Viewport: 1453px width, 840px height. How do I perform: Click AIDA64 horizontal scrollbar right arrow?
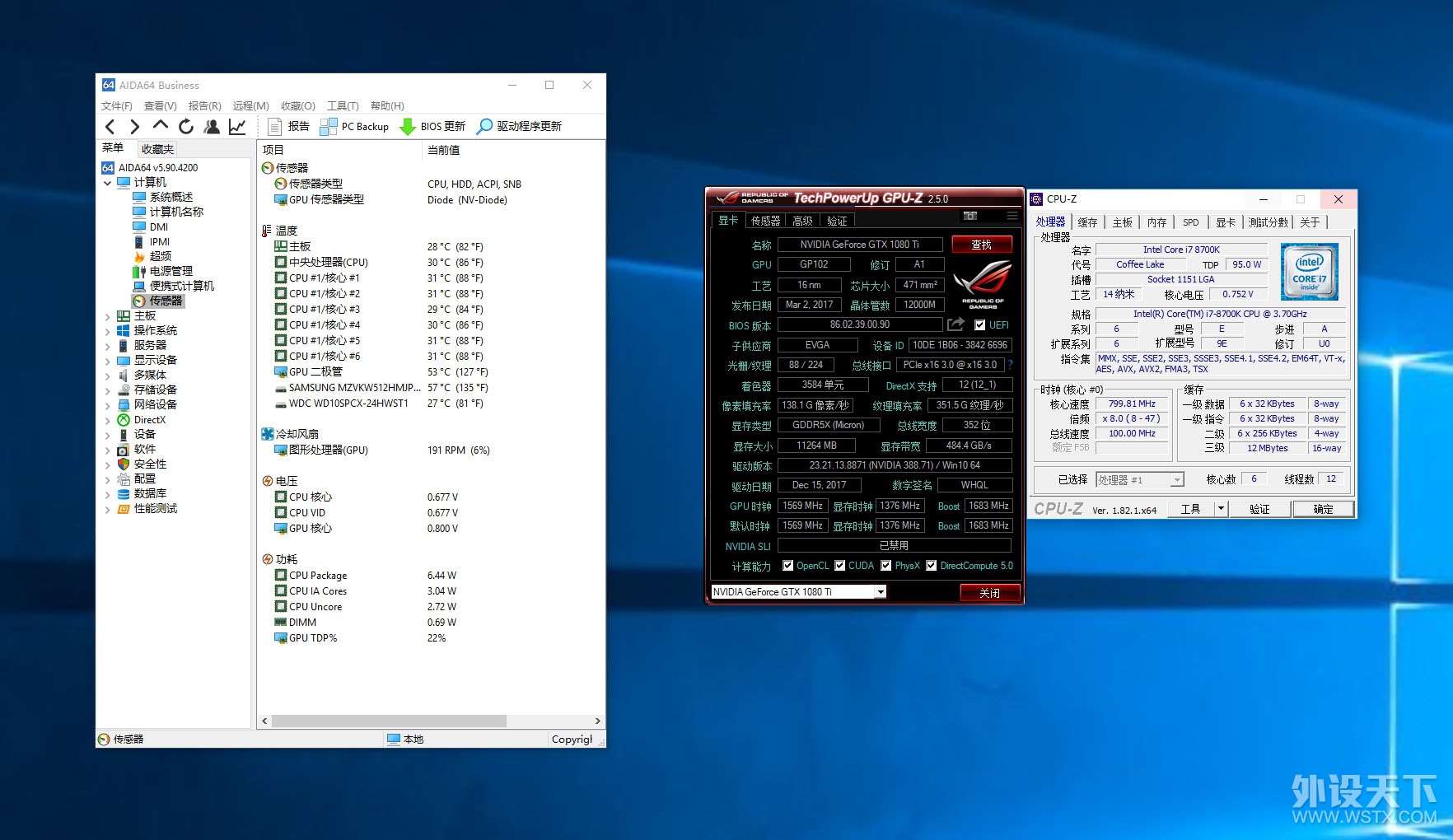[597, 721]
